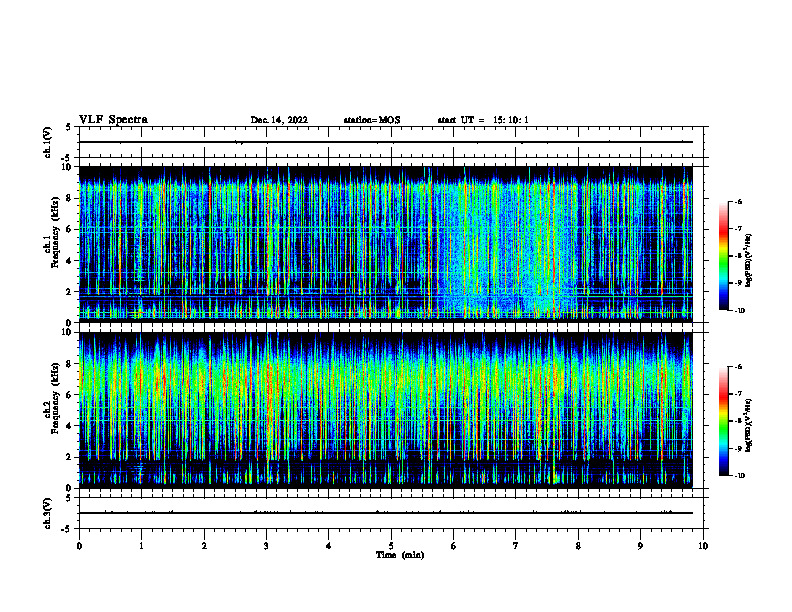Click the "8" kHz tick of ch.1 spectrogram
The height and width of the screenshot is (612, 792).
coord(70,198)
